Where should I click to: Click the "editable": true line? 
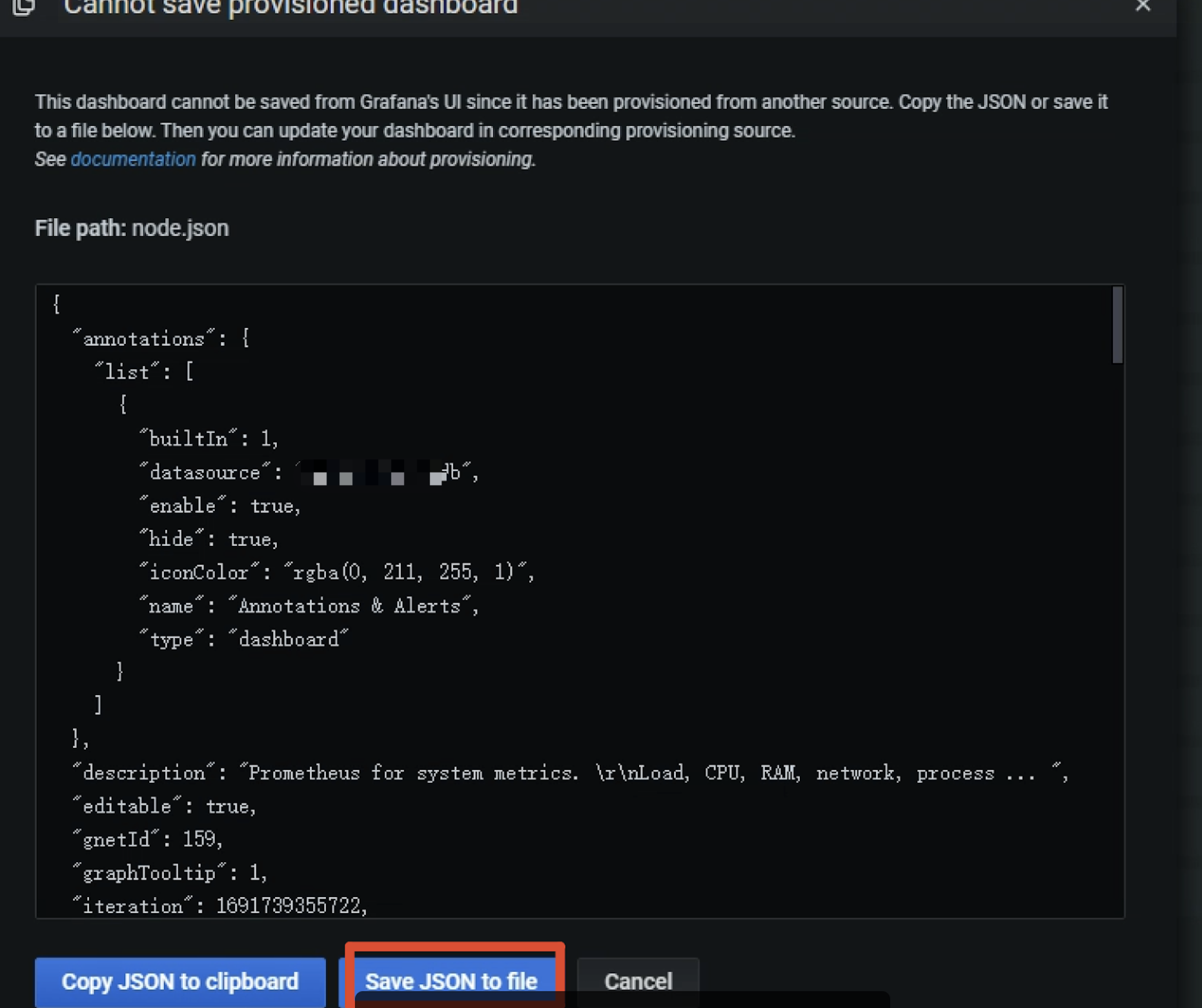point(164,806)
